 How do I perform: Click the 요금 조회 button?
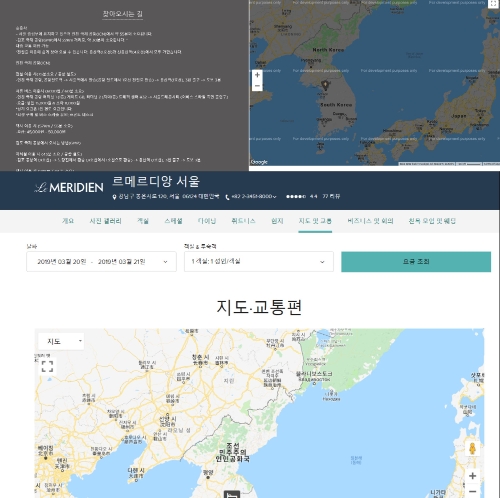tap(416, 262)
